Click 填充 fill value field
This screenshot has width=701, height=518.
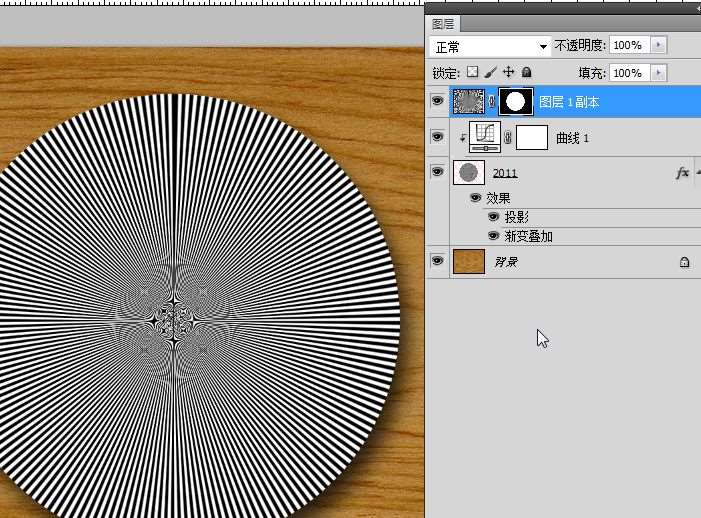[630, 73]
